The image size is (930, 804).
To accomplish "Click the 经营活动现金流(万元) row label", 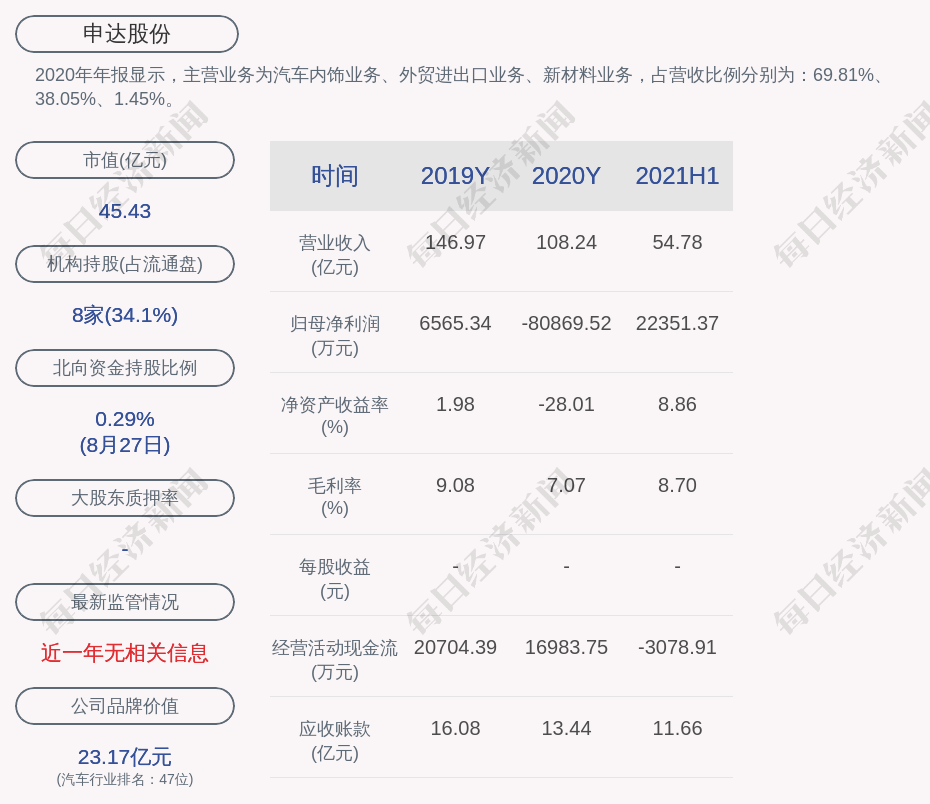I will point(335,660).
